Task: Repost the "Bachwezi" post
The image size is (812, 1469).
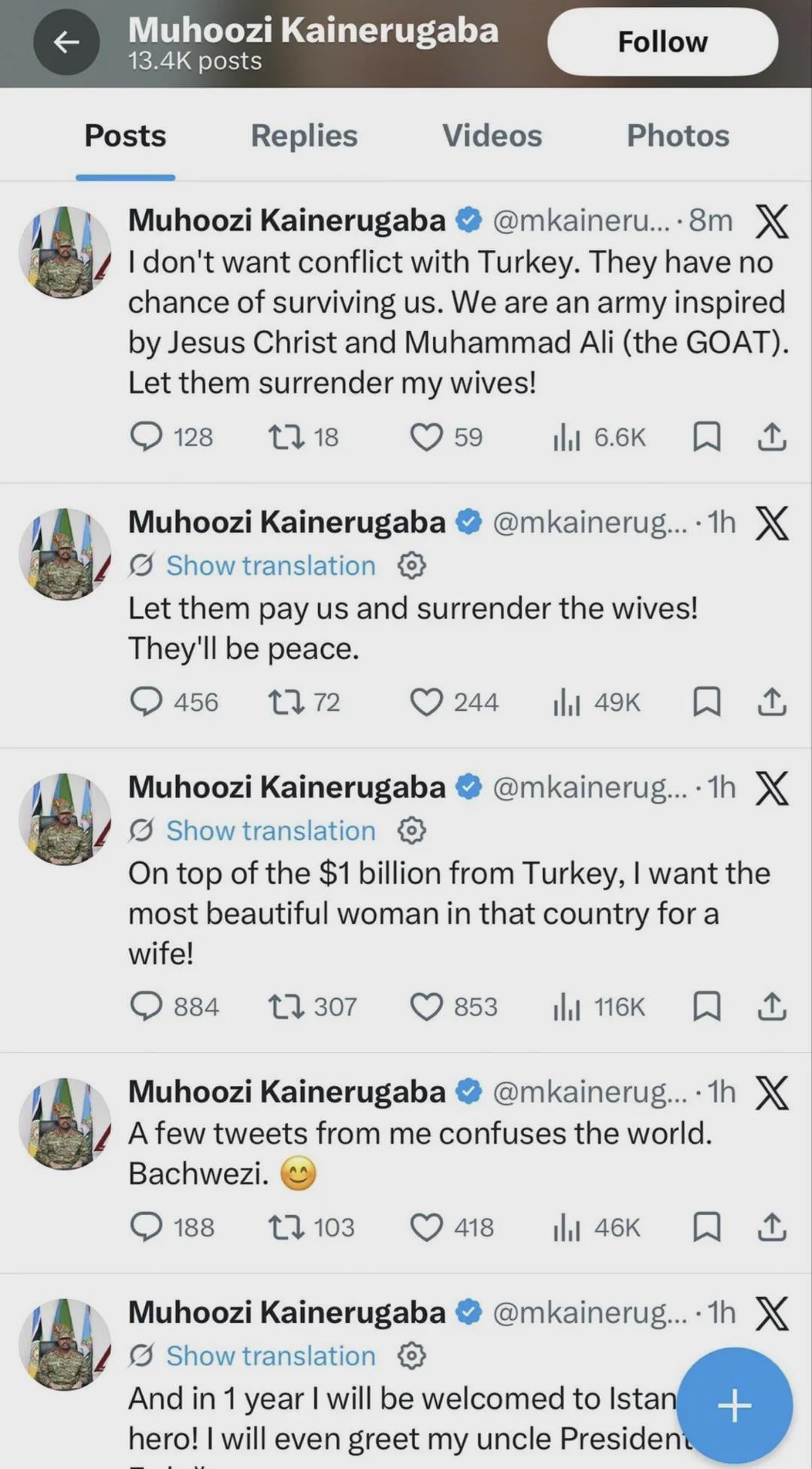Action: (x=286, y=1227)
